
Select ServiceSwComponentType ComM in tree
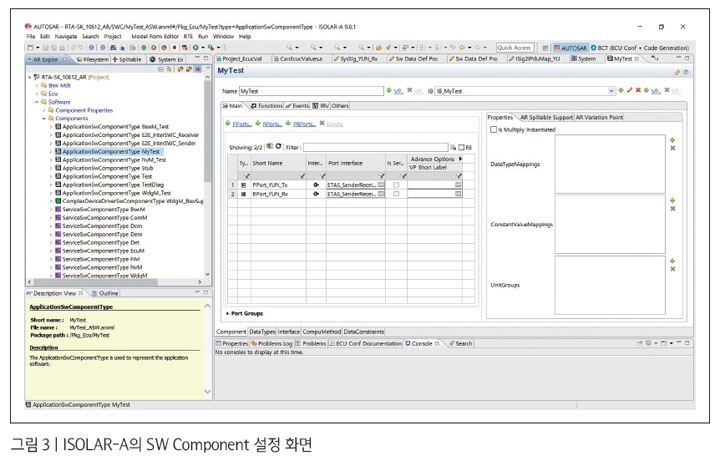[x=101, y=218]
